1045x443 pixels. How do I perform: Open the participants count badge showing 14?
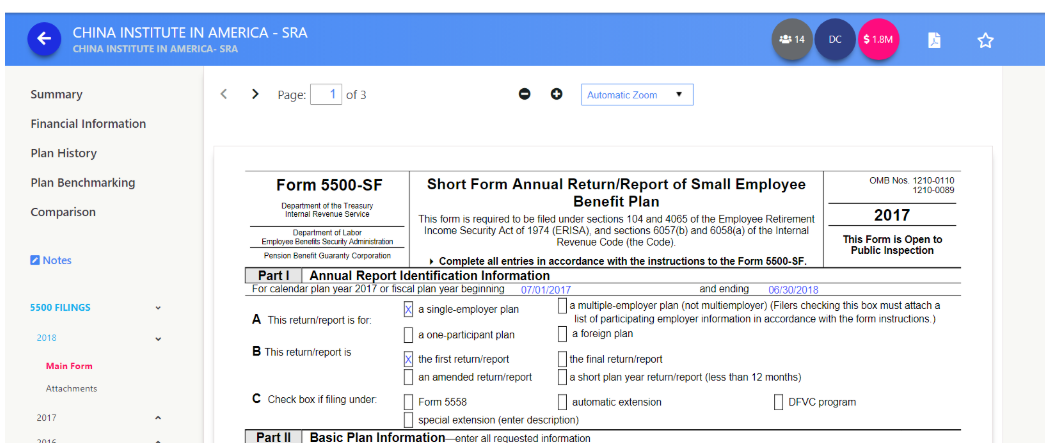pyautogui.click(x=791, y=39)
